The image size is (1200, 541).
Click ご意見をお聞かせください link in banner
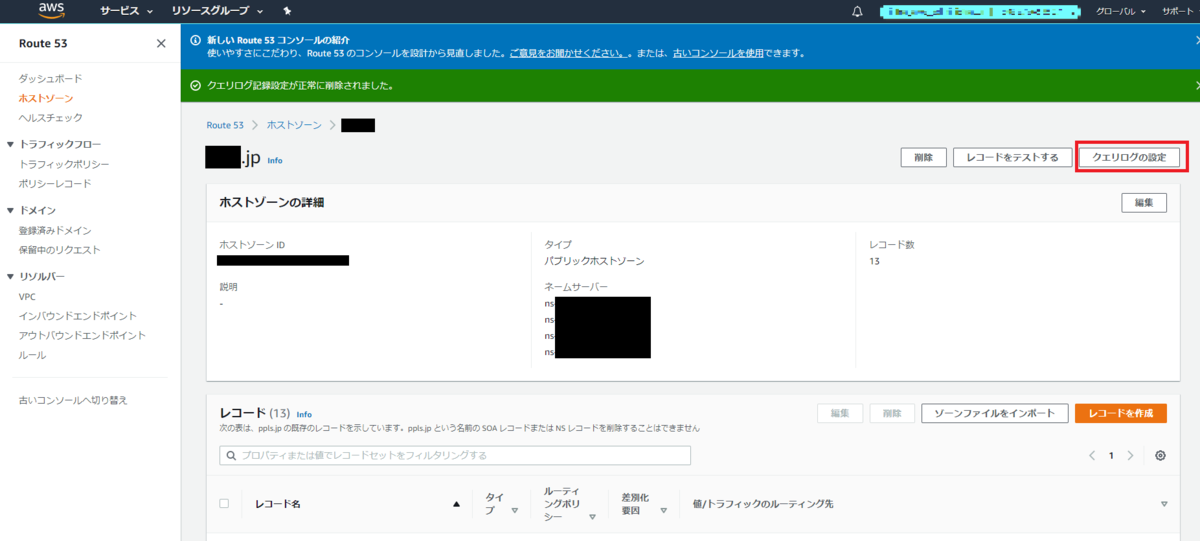tap(570, 52)
